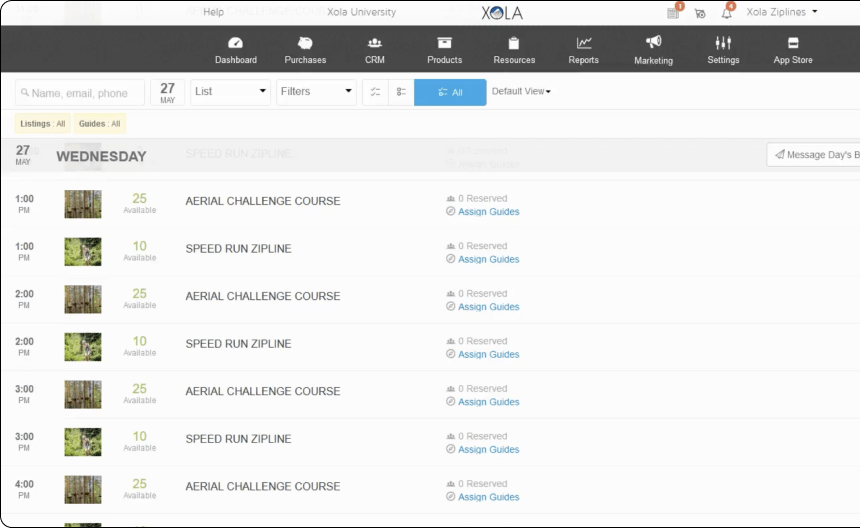Open the Dashboard gauge icon

pos(235,43)
